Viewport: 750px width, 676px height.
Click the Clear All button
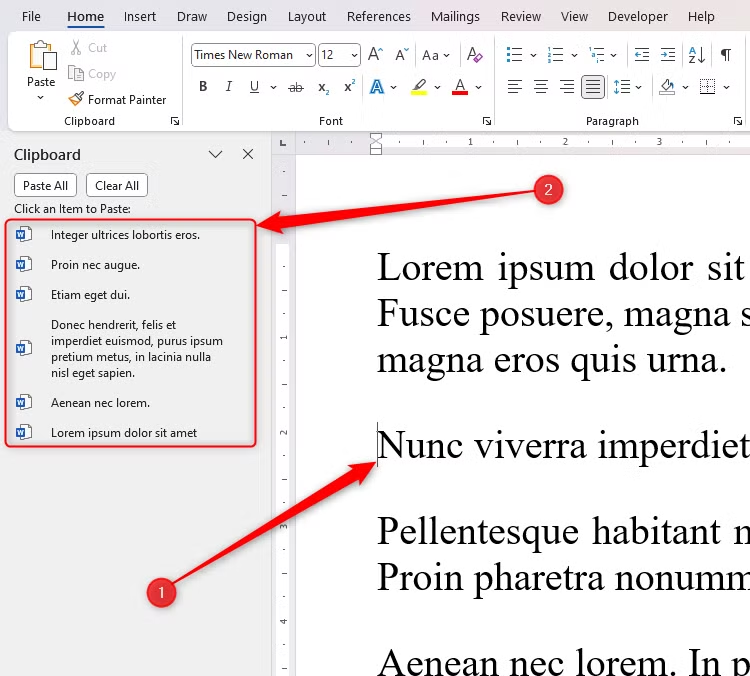(x=117, y=185)
